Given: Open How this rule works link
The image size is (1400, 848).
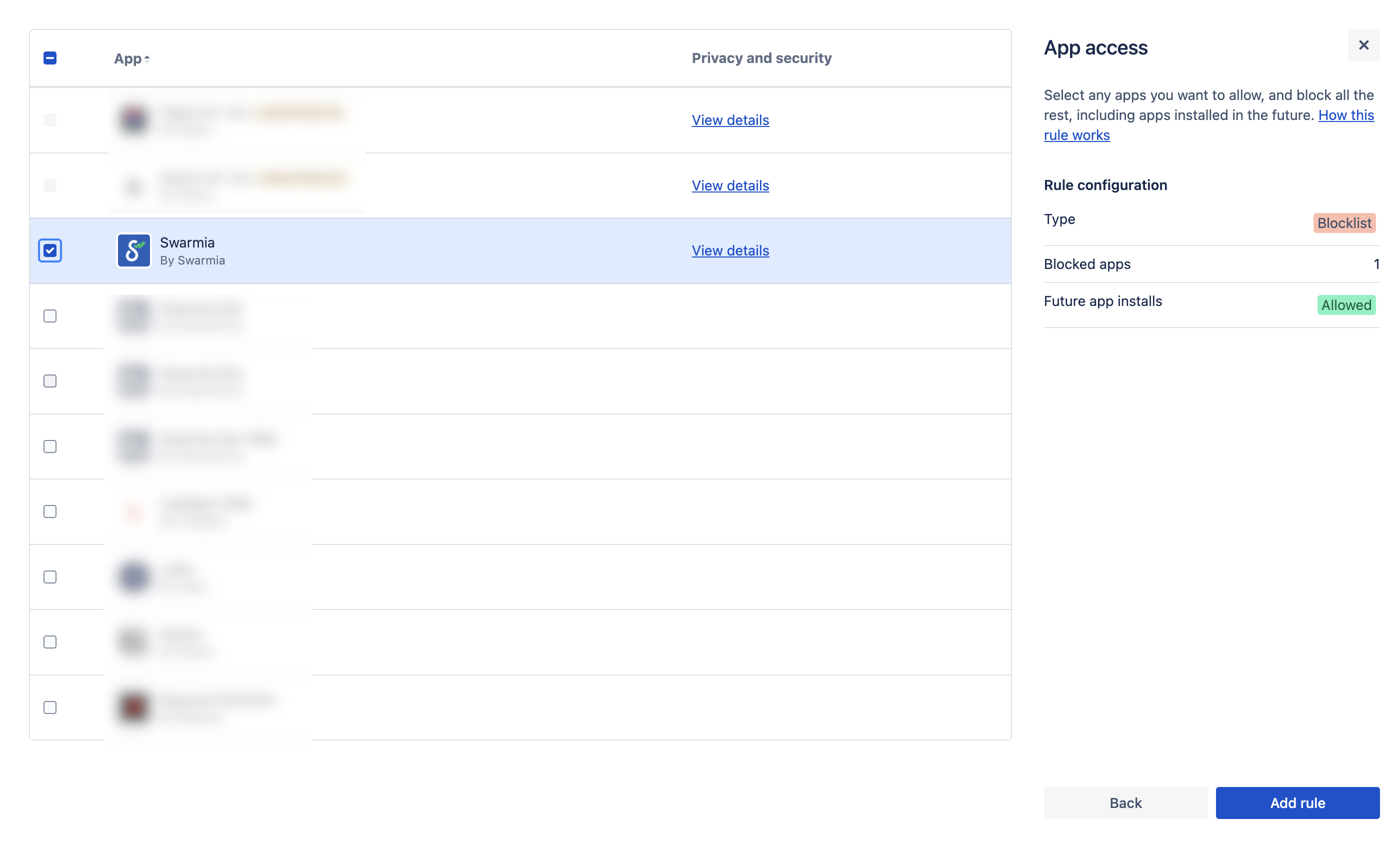Looking at the screenshot, I should 1345,115.
